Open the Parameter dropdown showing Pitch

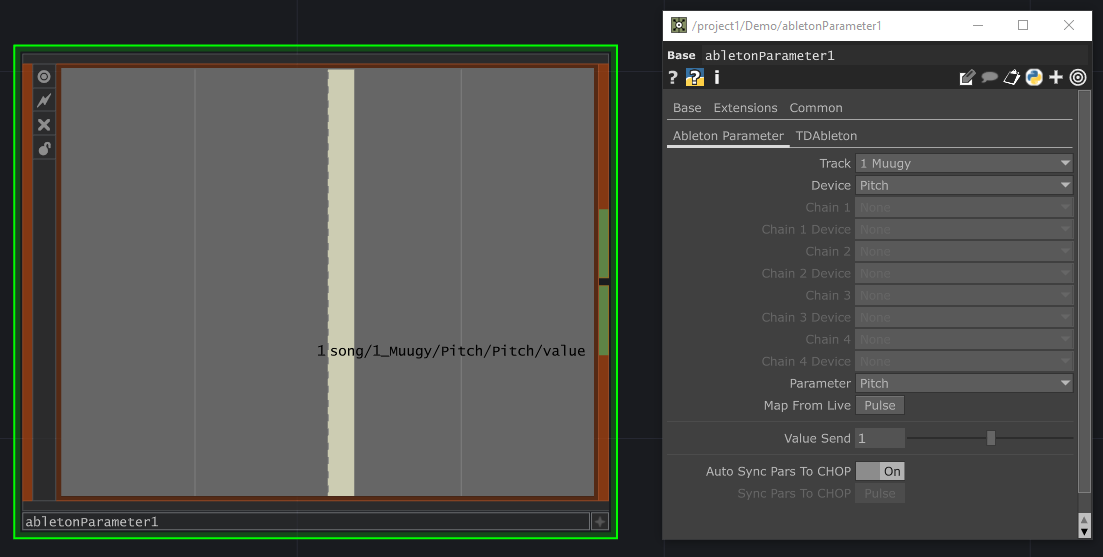pyautogui.click(x=964, y=383)
